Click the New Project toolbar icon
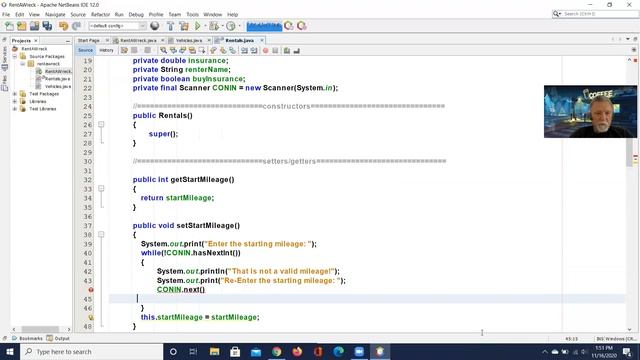Viewport: 640px width, 360px height. coord(22,26)
